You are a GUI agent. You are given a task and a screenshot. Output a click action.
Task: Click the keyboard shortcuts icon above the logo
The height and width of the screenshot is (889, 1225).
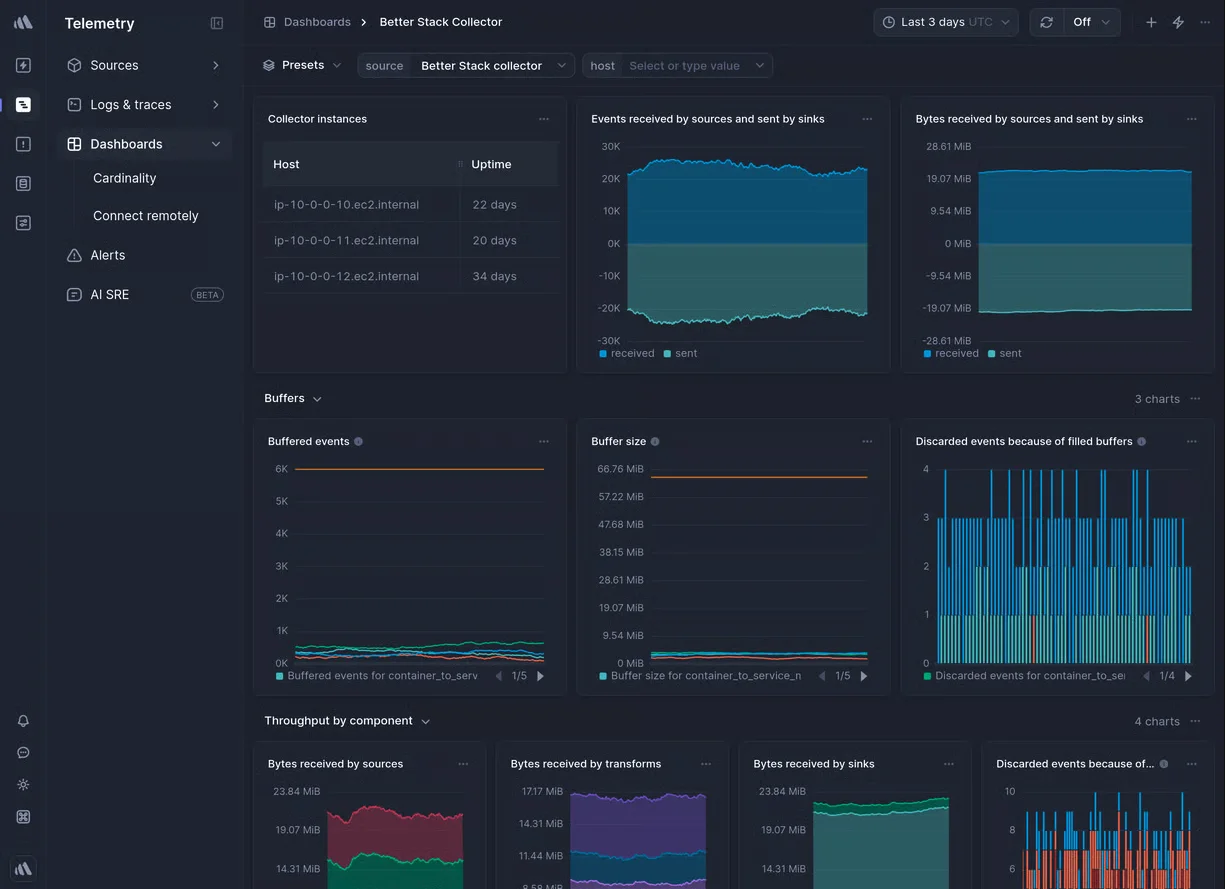click(23, 816)
